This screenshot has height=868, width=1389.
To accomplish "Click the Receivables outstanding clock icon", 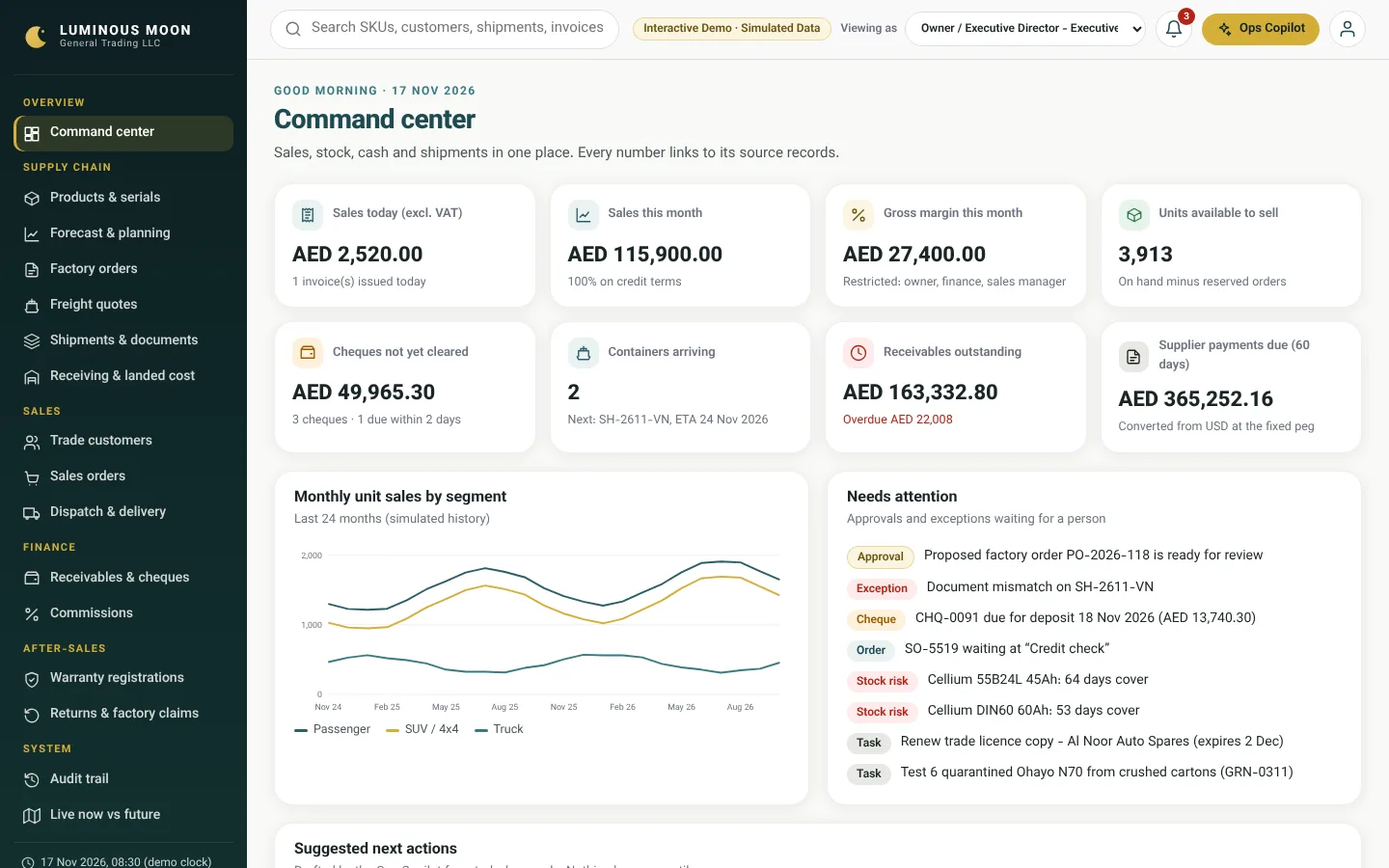I will [858, 353].
